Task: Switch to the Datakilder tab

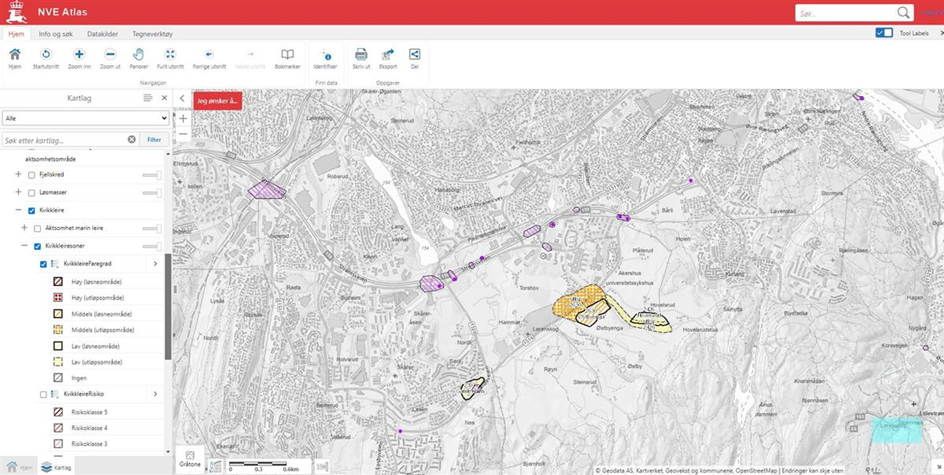Action: [103, 33]
